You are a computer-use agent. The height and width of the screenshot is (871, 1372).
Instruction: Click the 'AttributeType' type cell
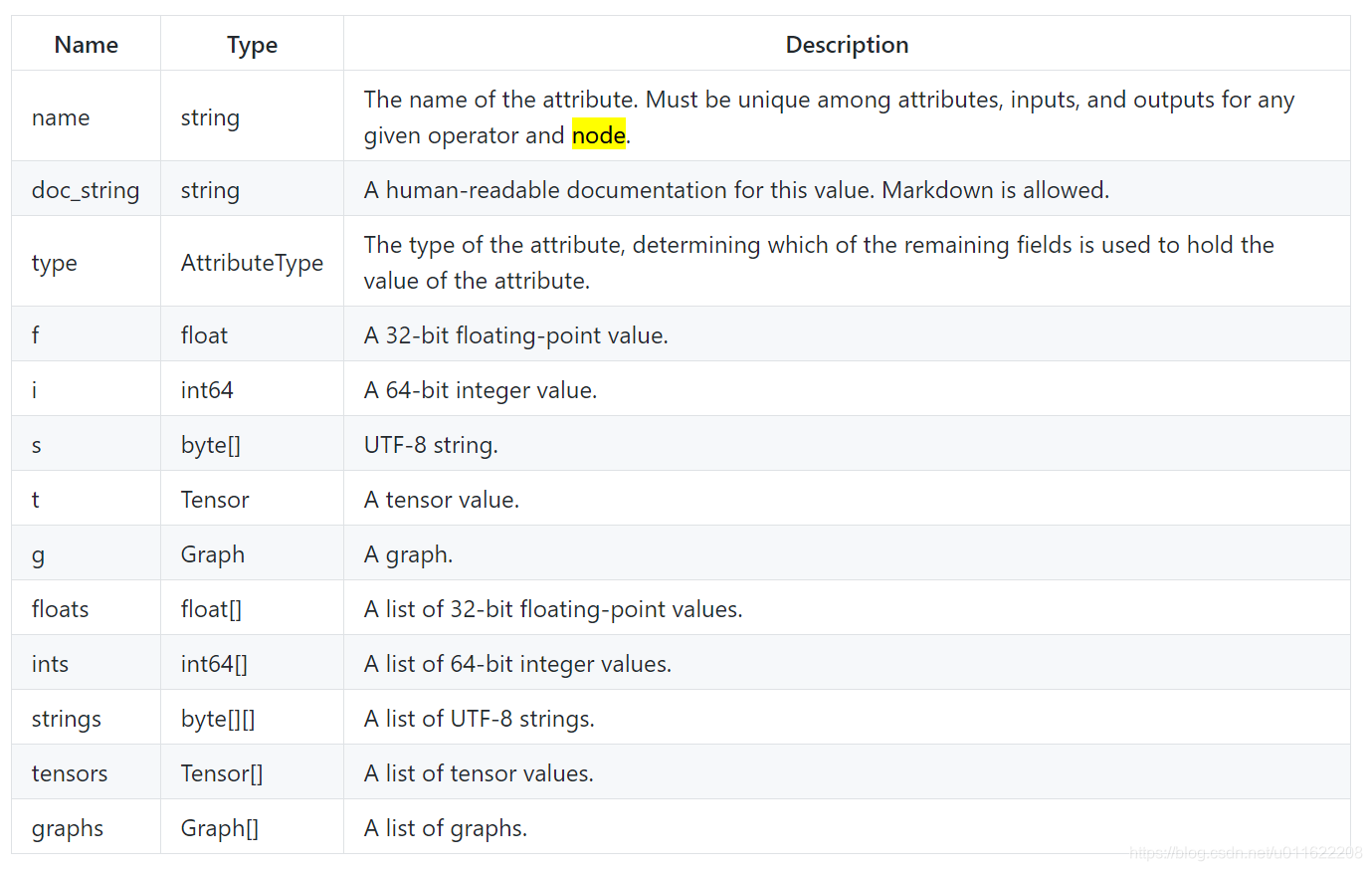pos(252,263)
